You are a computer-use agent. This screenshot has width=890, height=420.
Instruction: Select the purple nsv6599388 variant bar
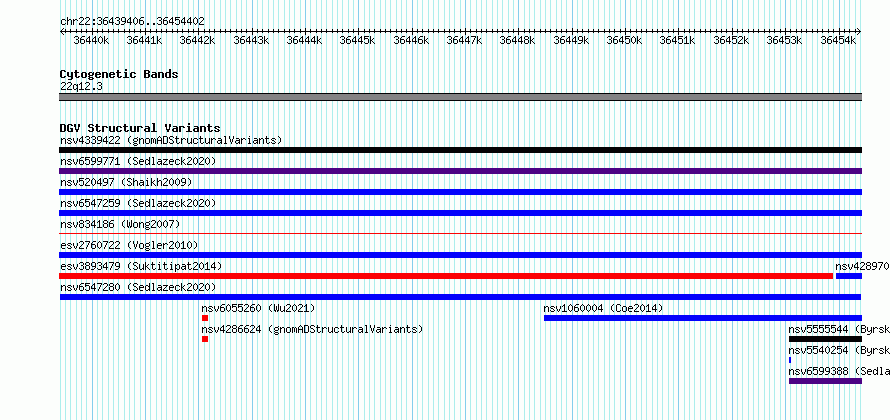pos(825,381)
